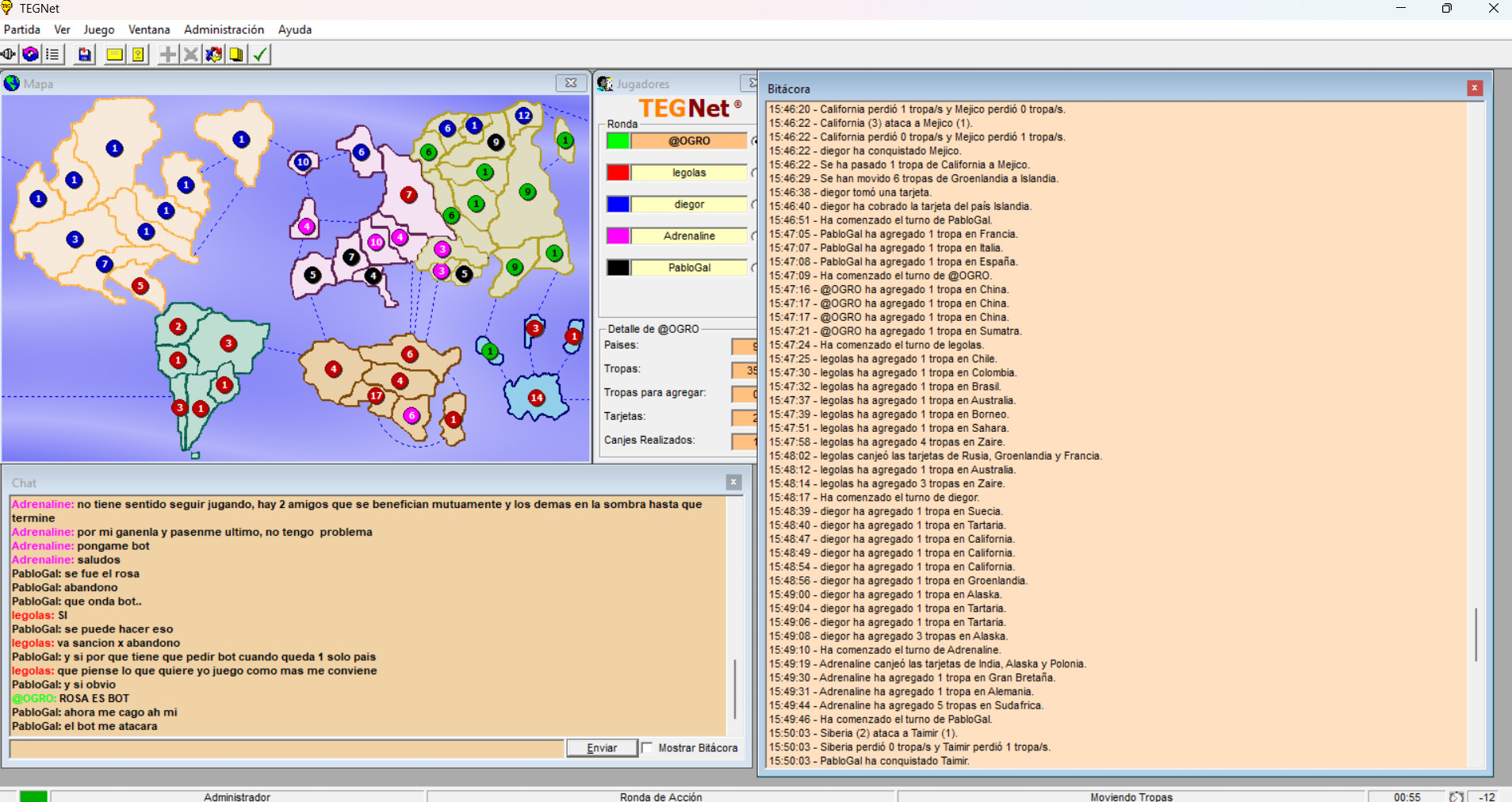Select the radio button beside Adrenaline
This screenshot has height=802, width=1512.
(754, 236)
